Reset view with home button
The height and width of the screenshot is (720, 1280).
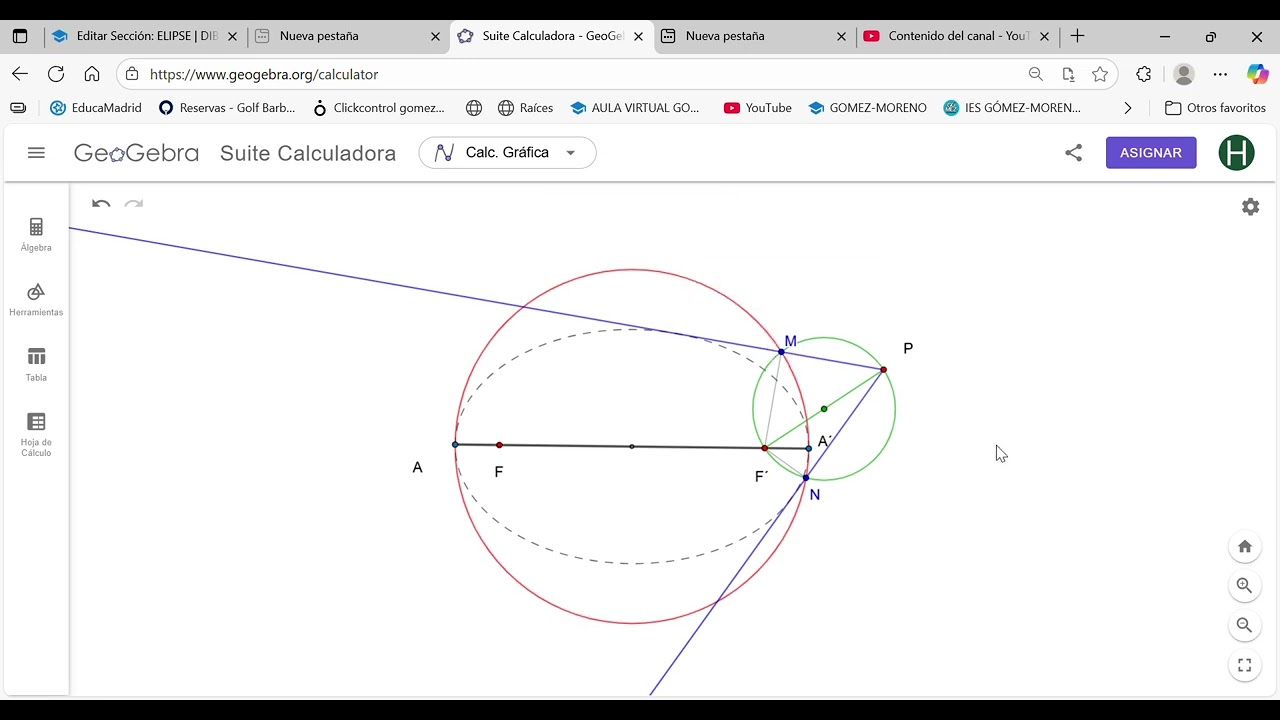coord(1245,546)
